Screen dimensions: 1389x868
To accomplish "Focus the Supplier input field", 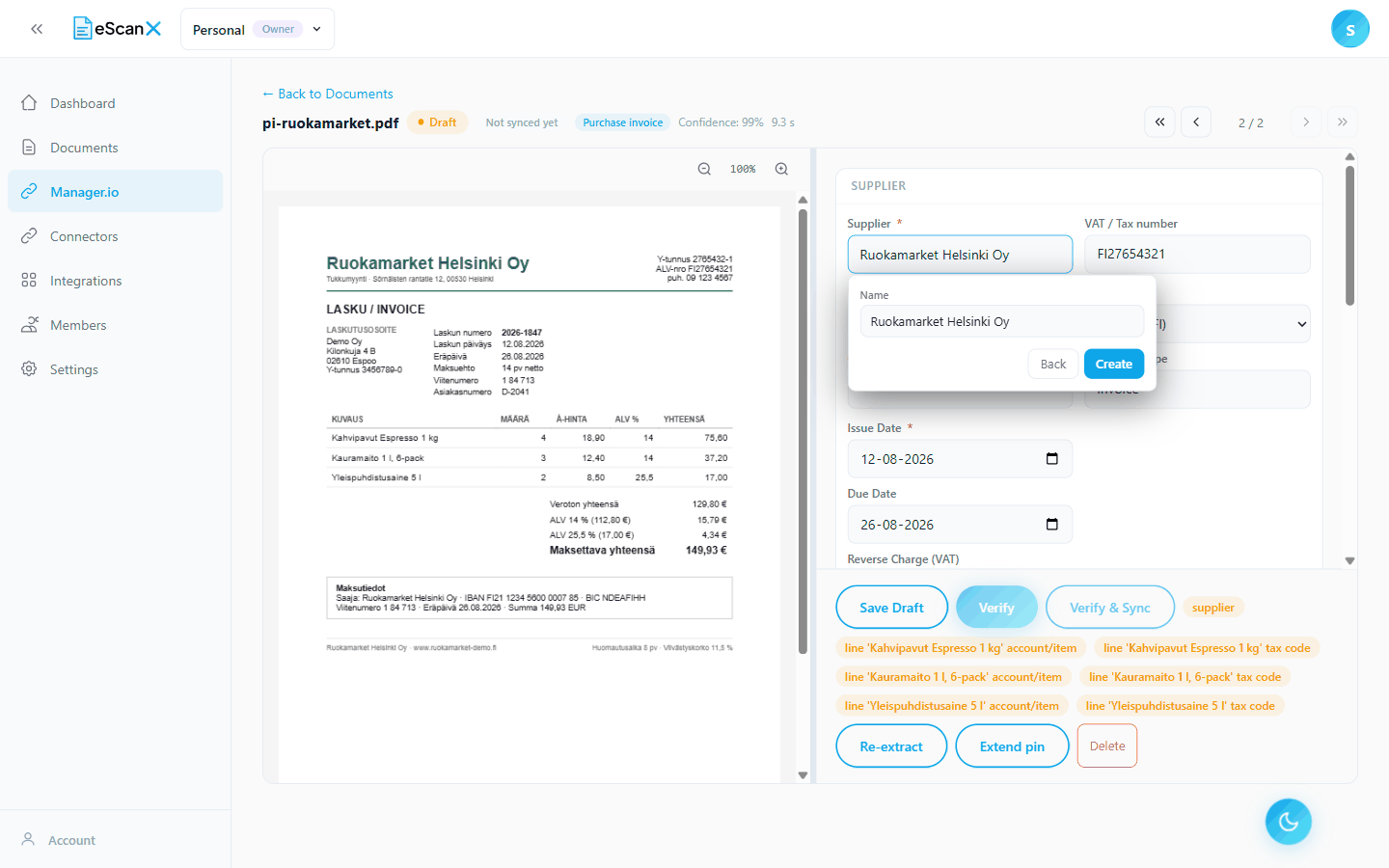I will pos(960,255).
